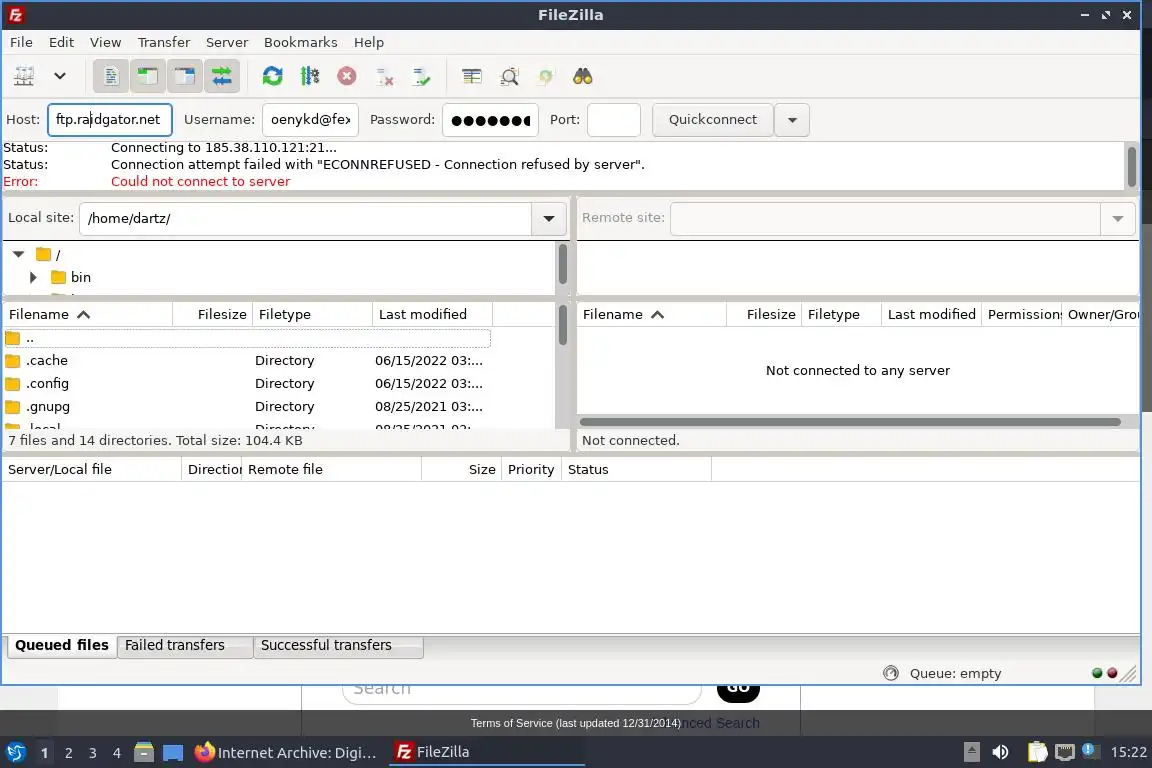Click the taskbar clipboard tray icon

click(x=1037, y=752)
